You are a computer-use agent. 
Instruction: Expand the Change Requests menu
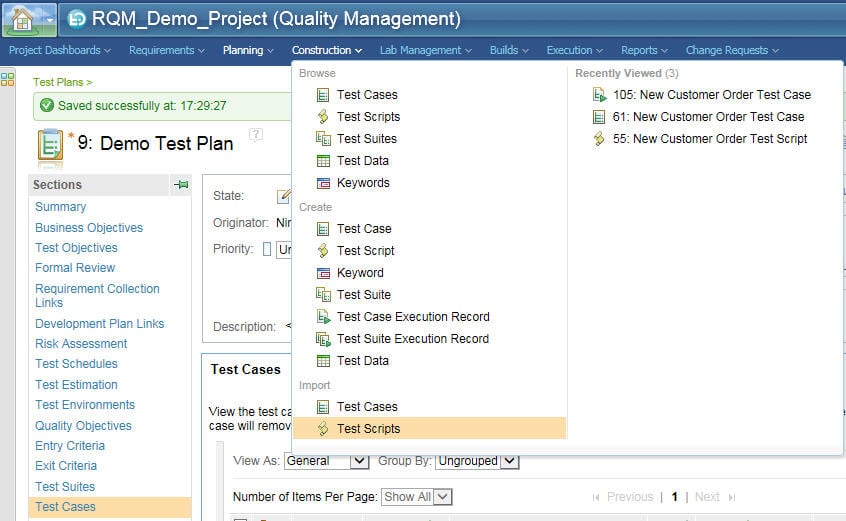732,50
